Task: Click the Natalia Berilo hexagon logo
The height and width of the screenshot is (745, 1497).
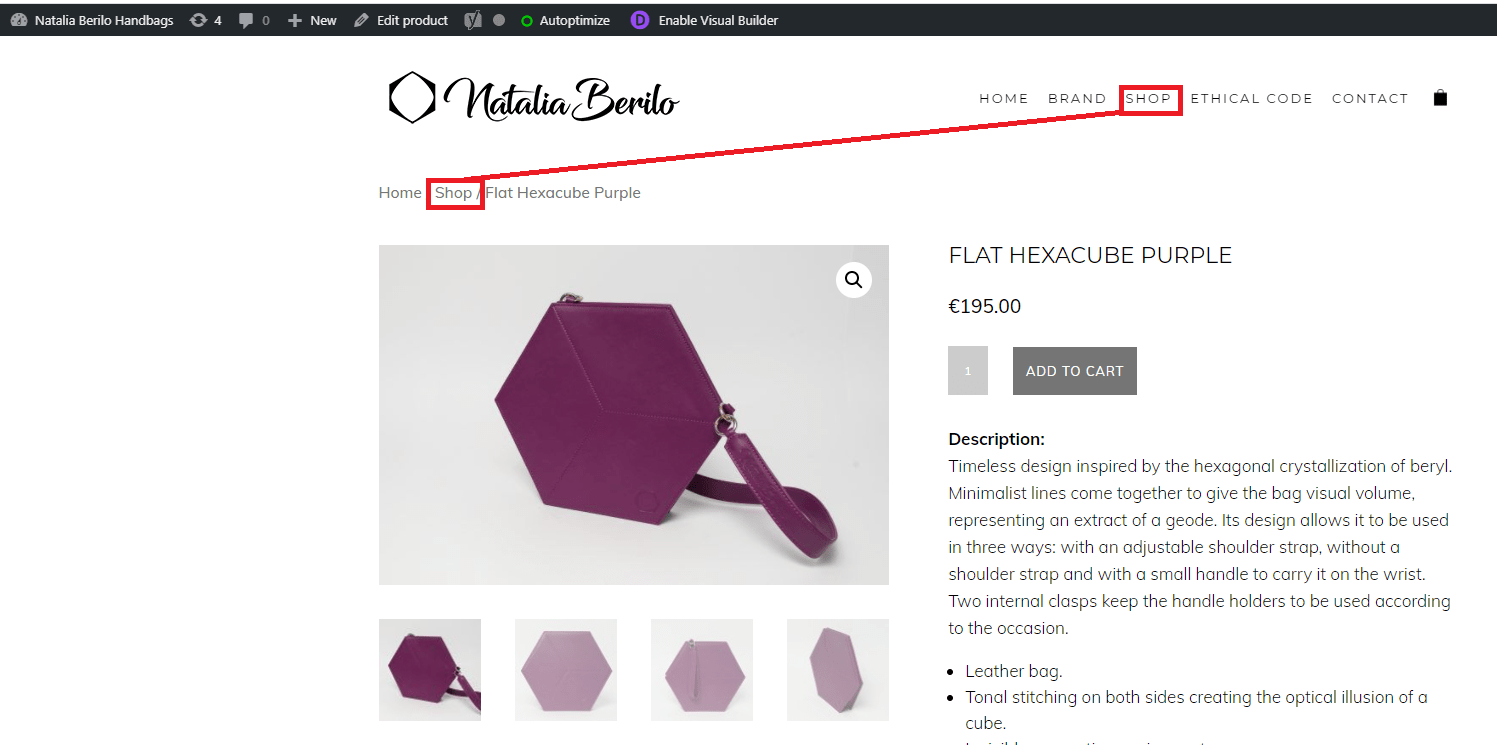Action: 412,97
